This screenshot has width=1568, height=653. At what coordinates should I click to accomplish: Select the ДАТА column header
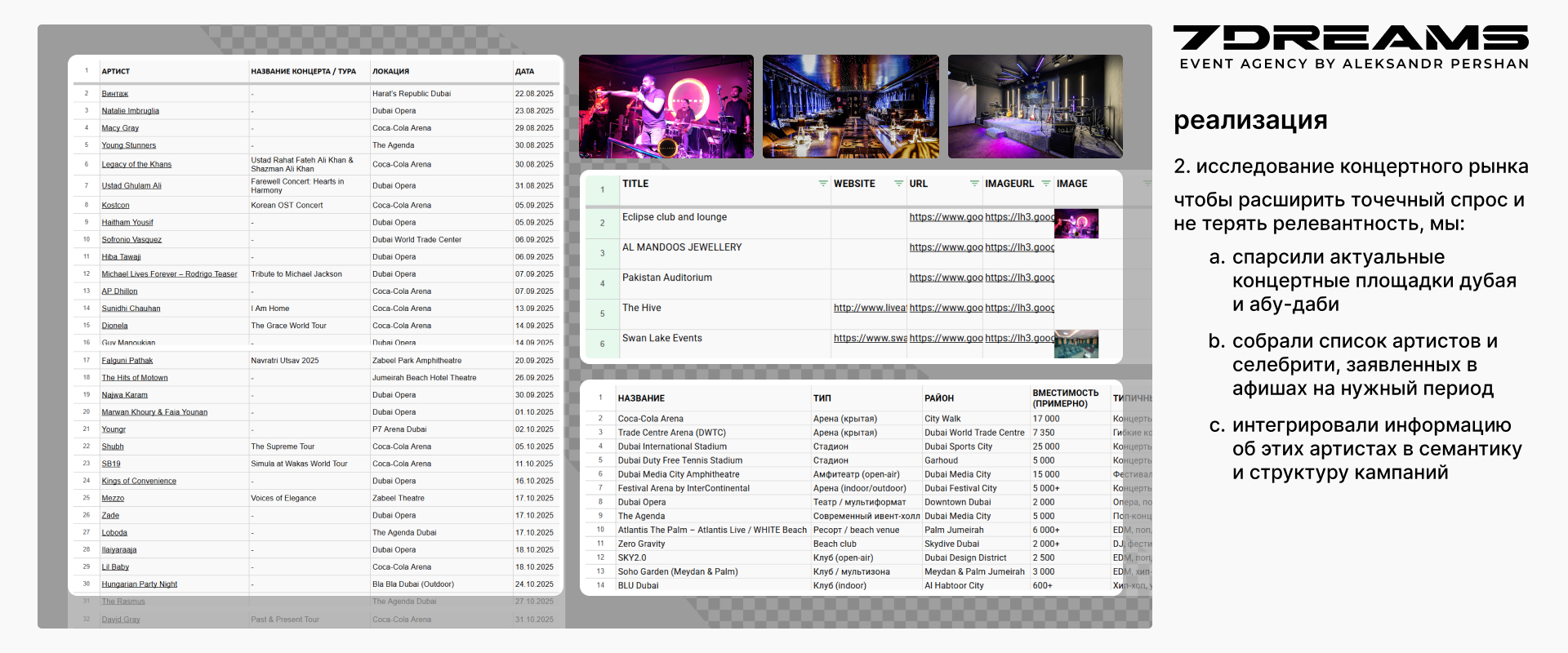524,72
